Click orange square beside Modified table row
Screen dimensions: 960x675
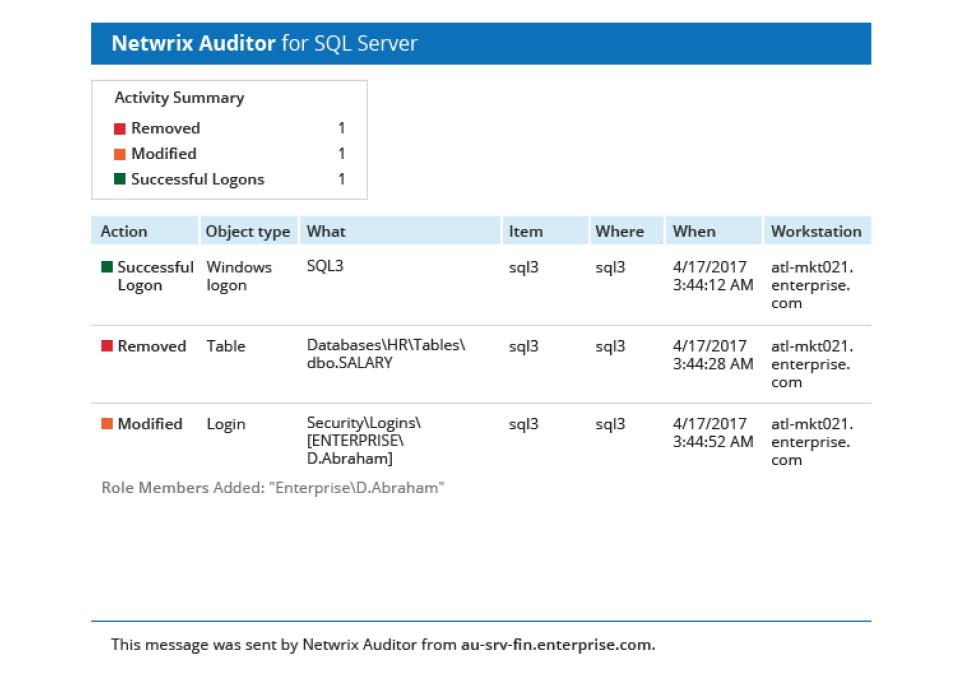[x=107, y=423]
